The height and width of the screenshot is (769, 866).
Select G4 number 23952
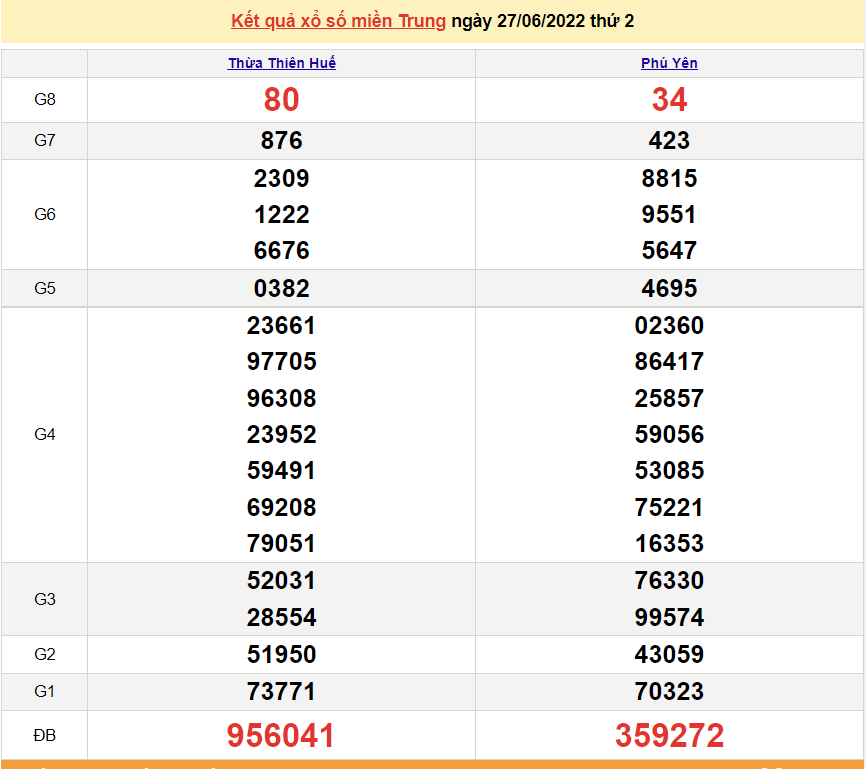(x=282, y=434)
